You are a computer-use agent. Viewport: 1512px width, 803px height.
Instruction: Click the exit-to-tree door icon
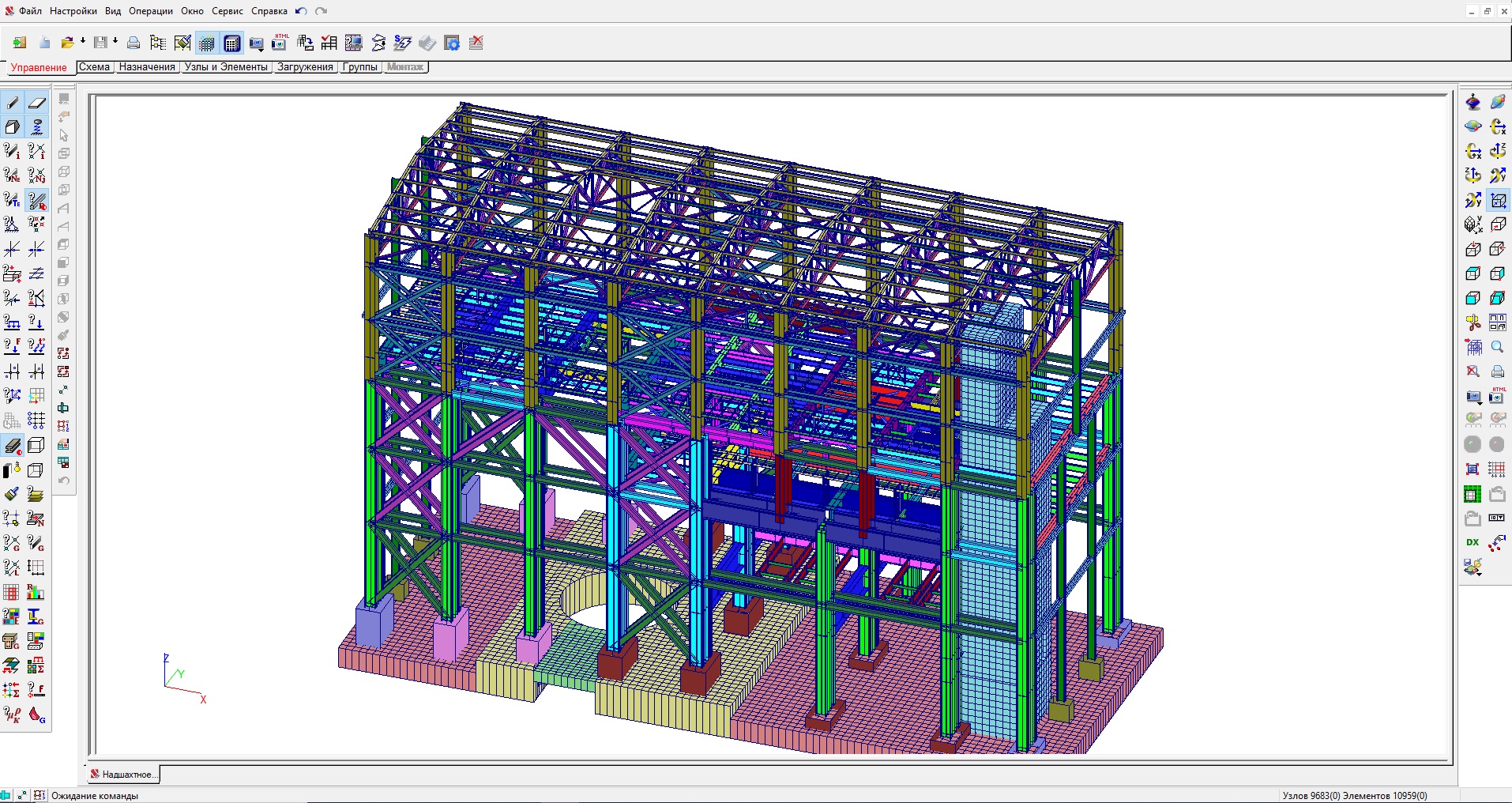point(19,43)
